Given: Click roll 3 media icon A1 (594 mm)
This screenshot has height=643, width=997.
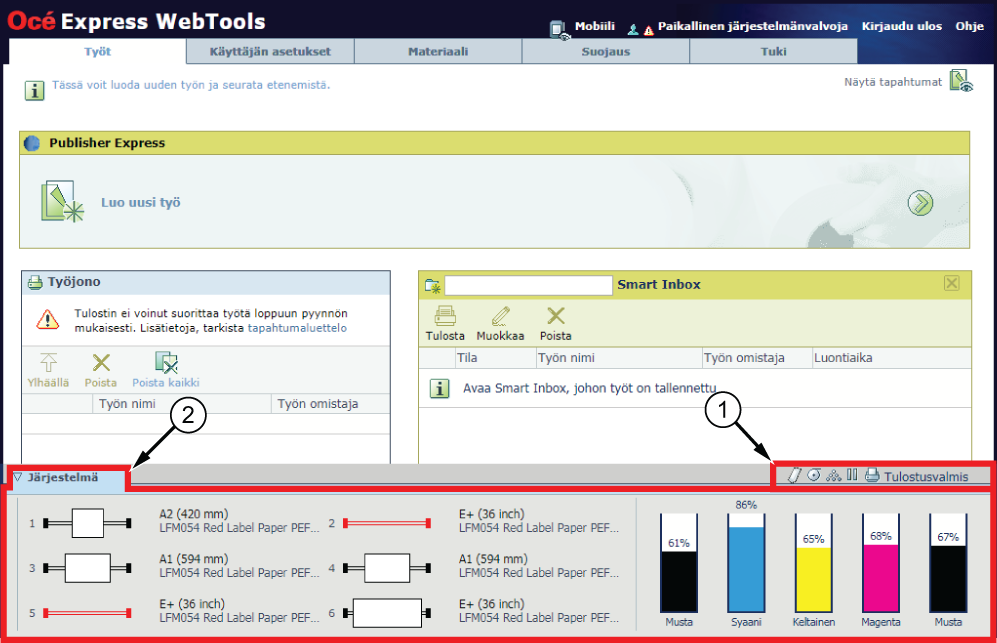Looking at the screenshot, I should [87, 568].
